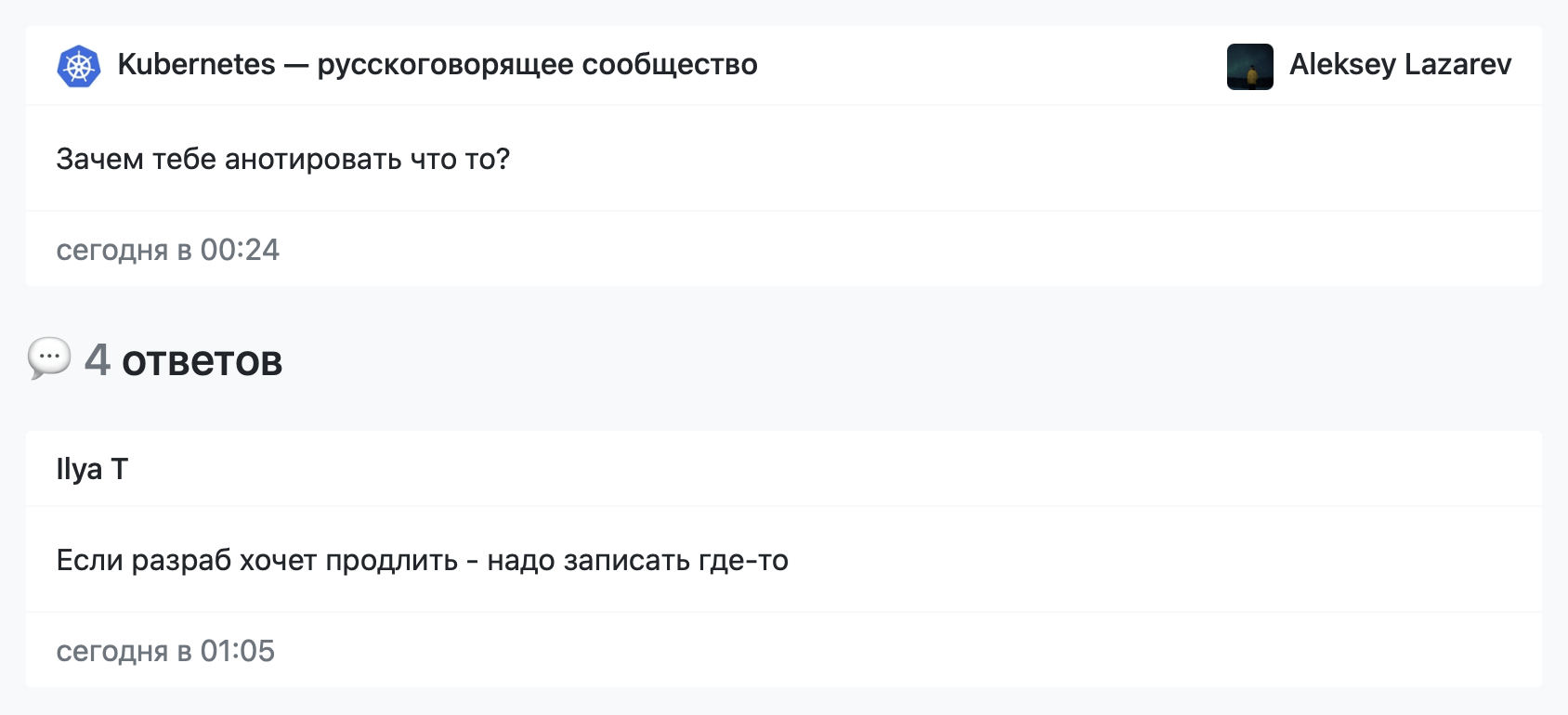Click the time '00:24' in first post

[240, 250]
